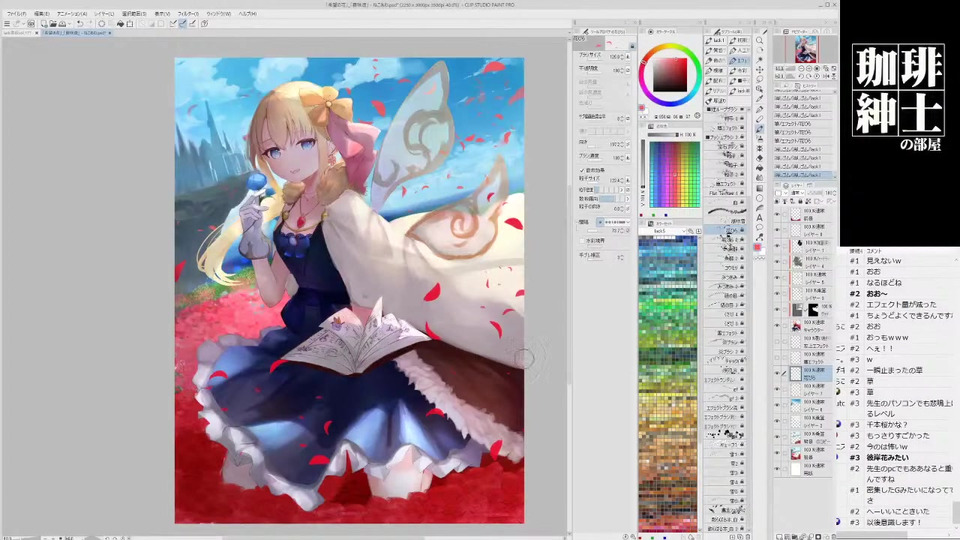Select the Move layer tool (four-arrow icon)

(x=759, y=70)
